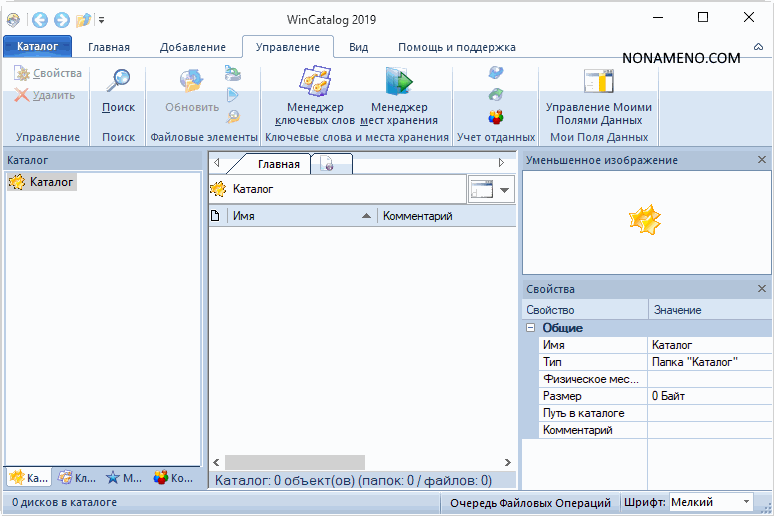Click the forward arrow in title bar

click(x=61, y=19)
